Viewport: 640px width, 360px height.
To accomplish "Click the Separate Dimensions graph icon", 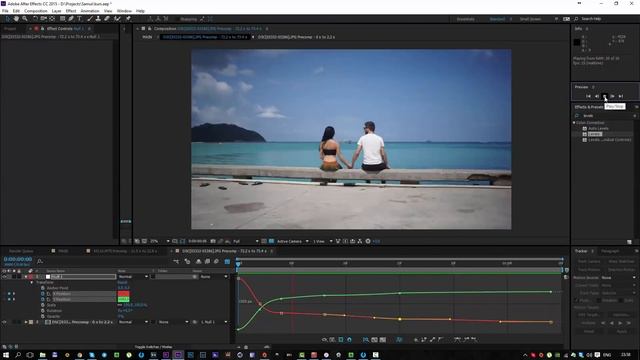I will click(399, 340).
